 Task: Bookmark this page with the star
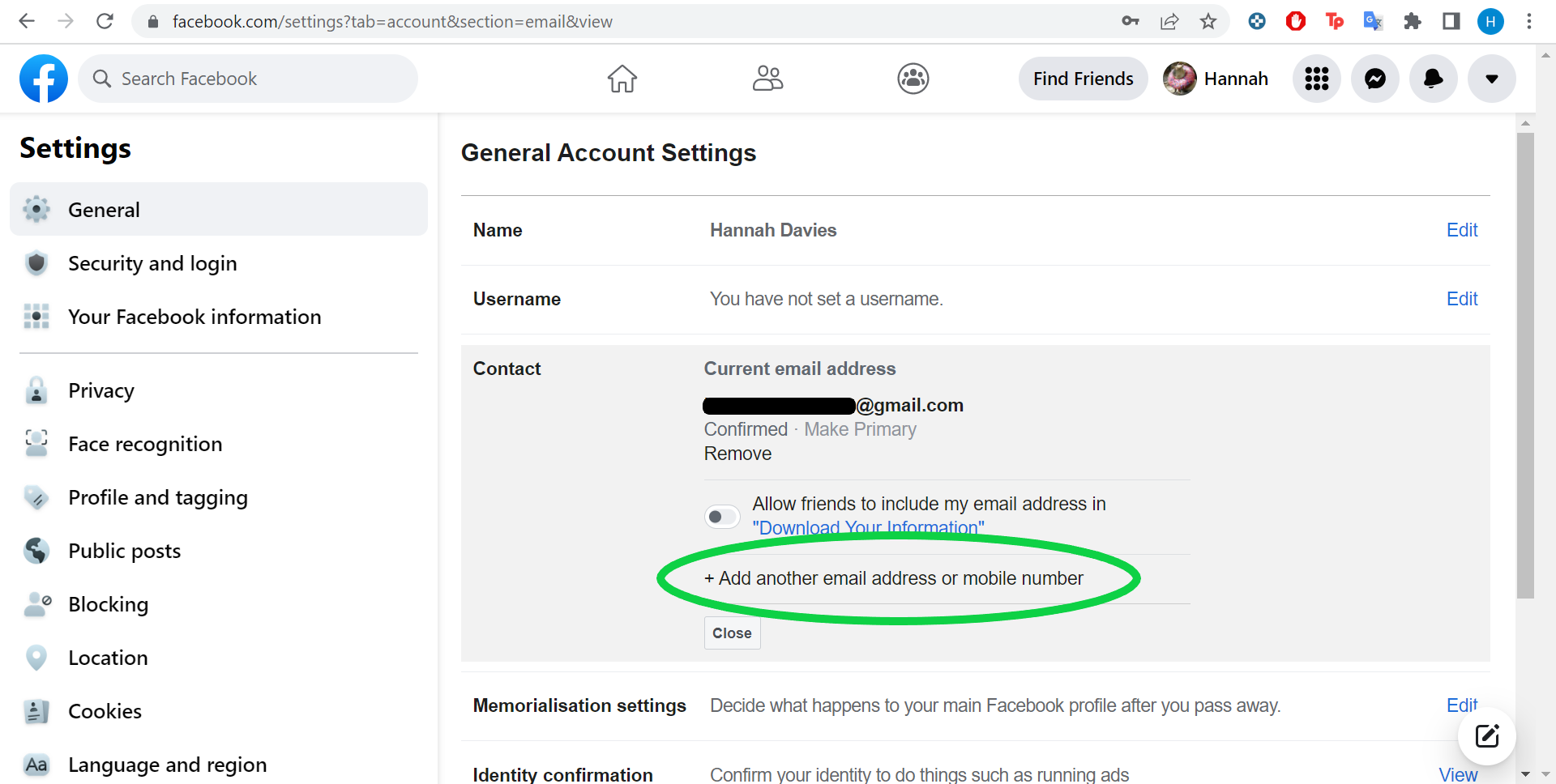1208,21
